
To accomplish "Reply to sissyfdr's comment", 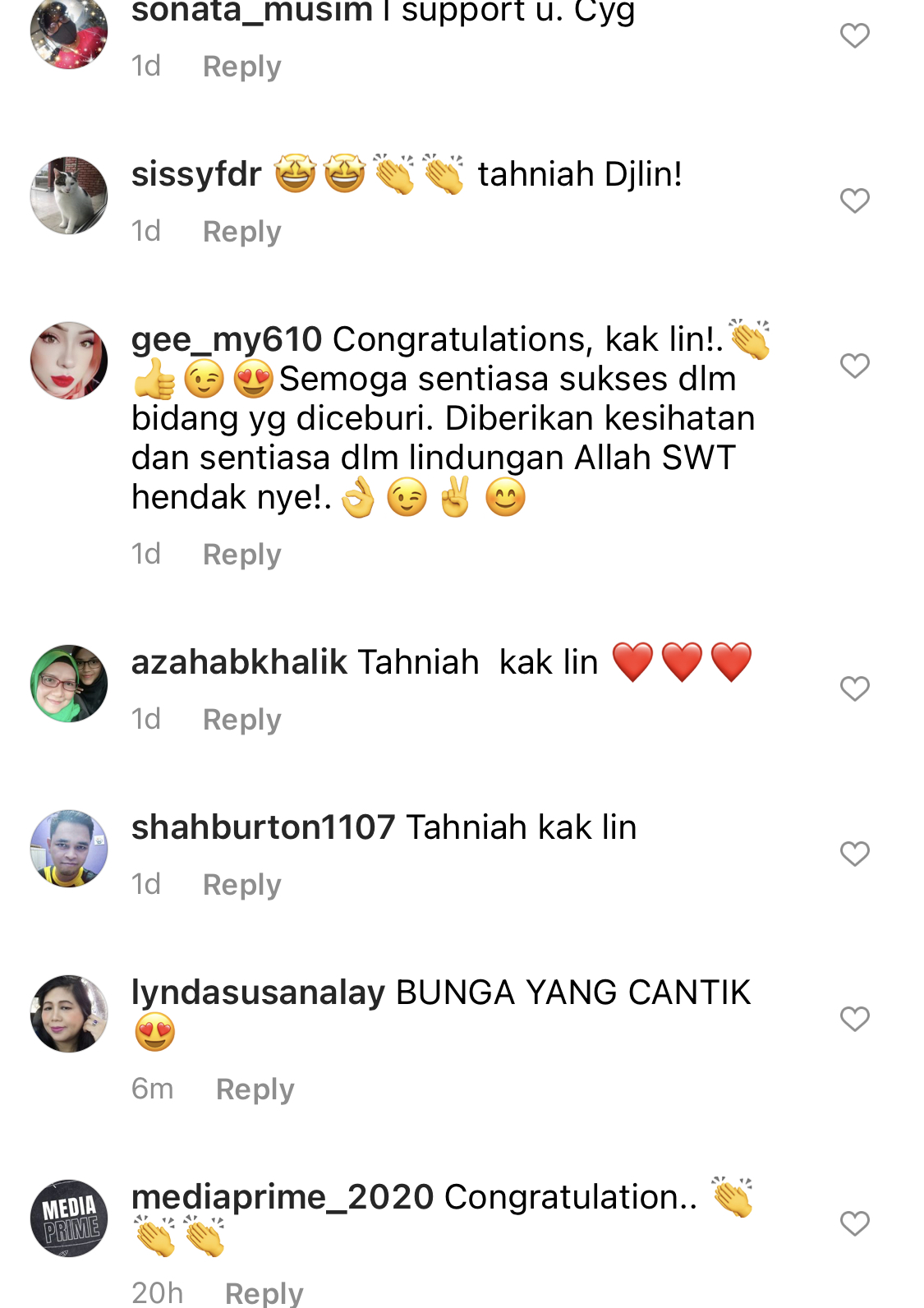I will (241, 232).
